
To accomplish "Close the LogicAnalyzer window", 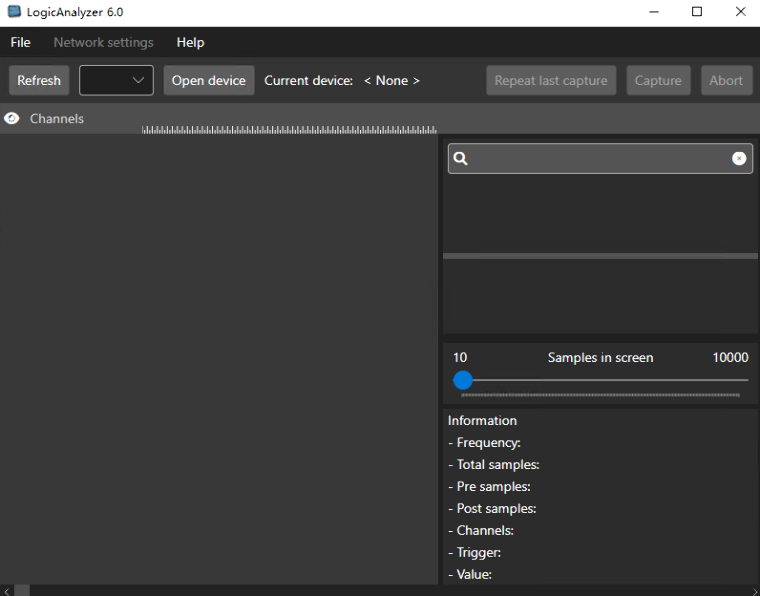I will point(741,12).
